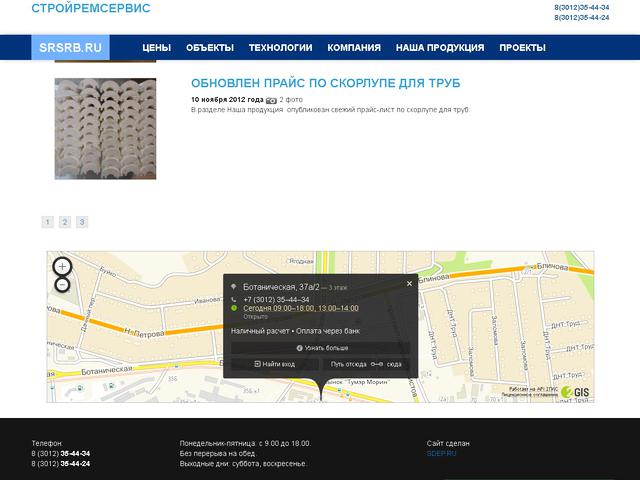Image resolution: width=640 pixels, height=480 pixels.
Task: Open the pipe shell photo thumbnail
Action: [x=105, y=129]
